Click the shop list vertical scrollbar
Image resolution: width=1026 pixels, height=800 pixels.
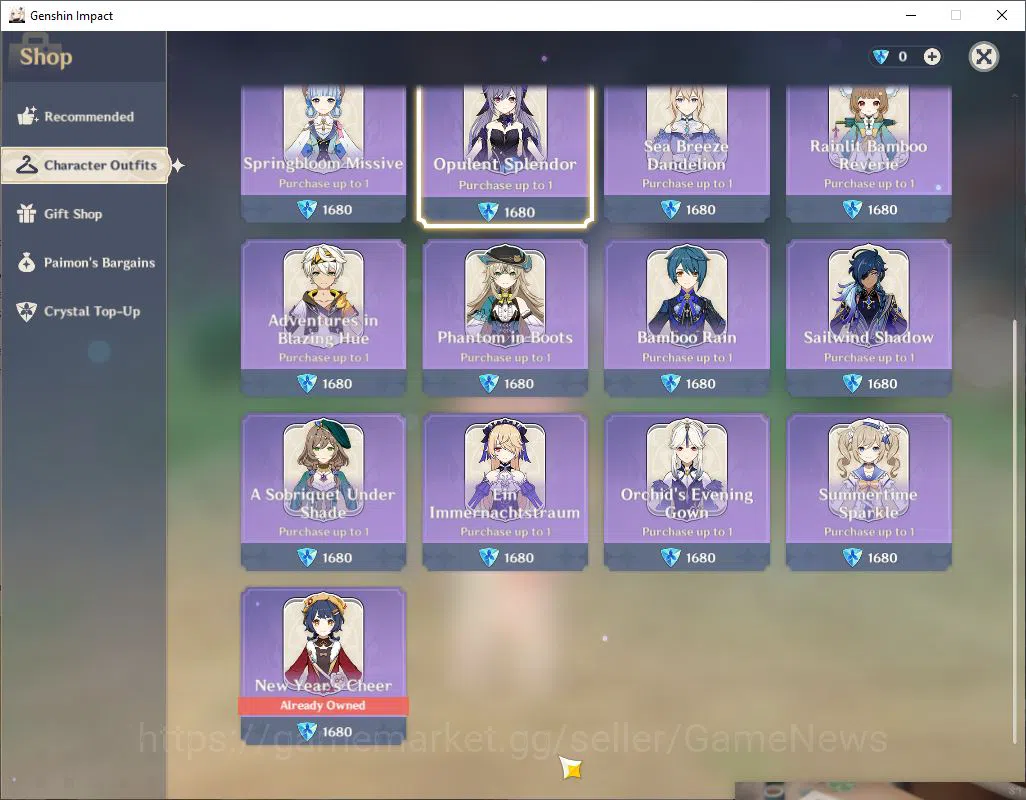1015,531
